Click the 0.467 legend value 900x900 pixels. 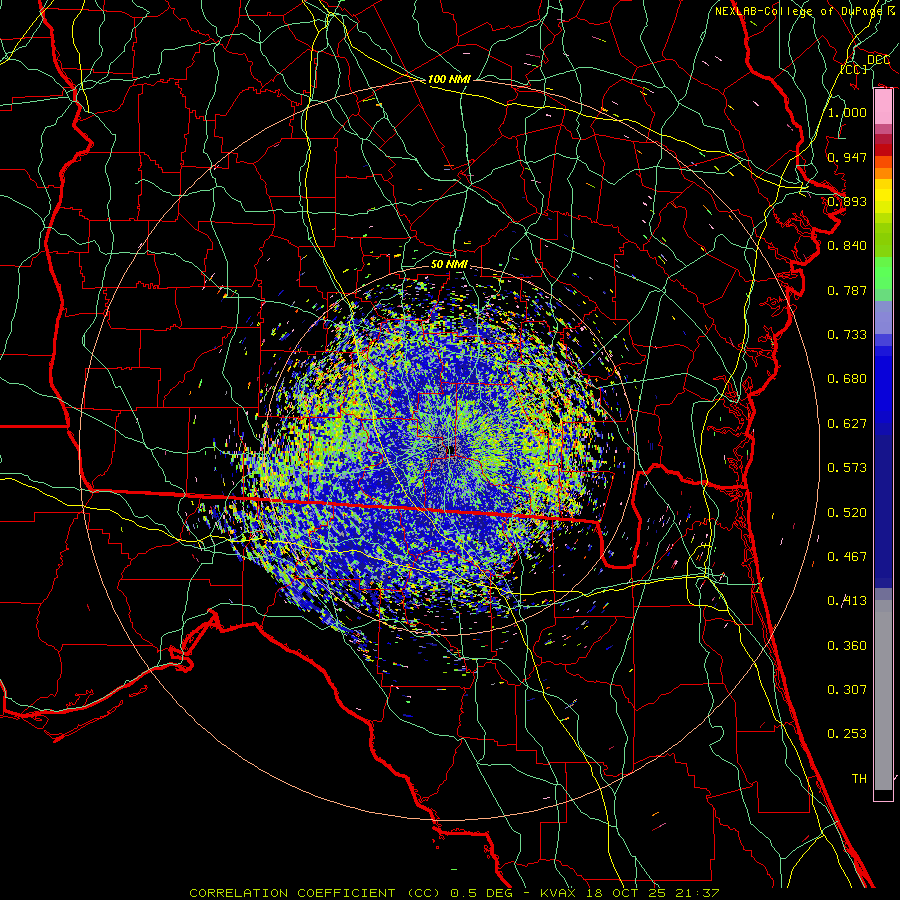(847, 557)
